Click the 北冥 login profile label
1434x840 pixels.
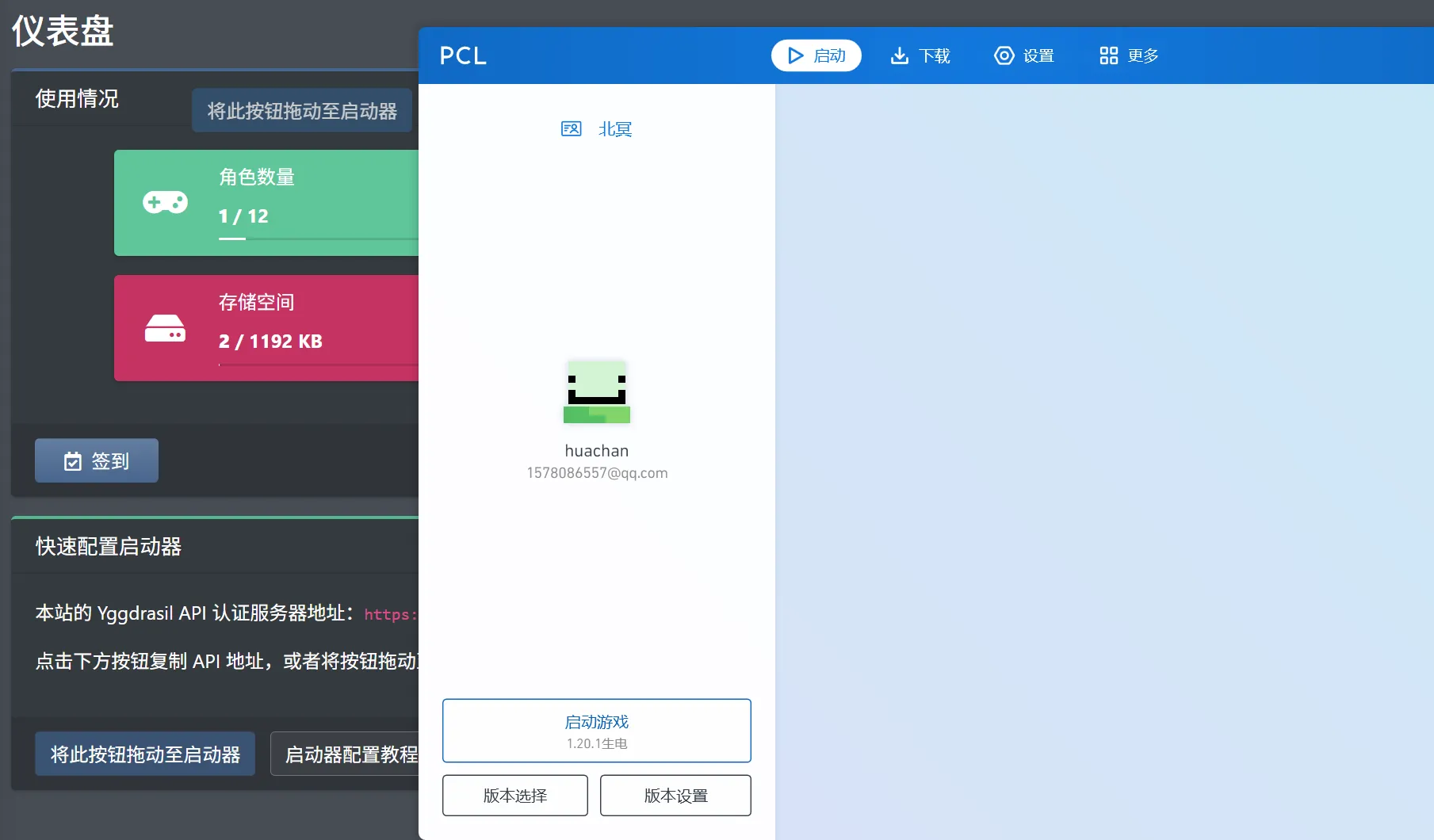point(615,129)
